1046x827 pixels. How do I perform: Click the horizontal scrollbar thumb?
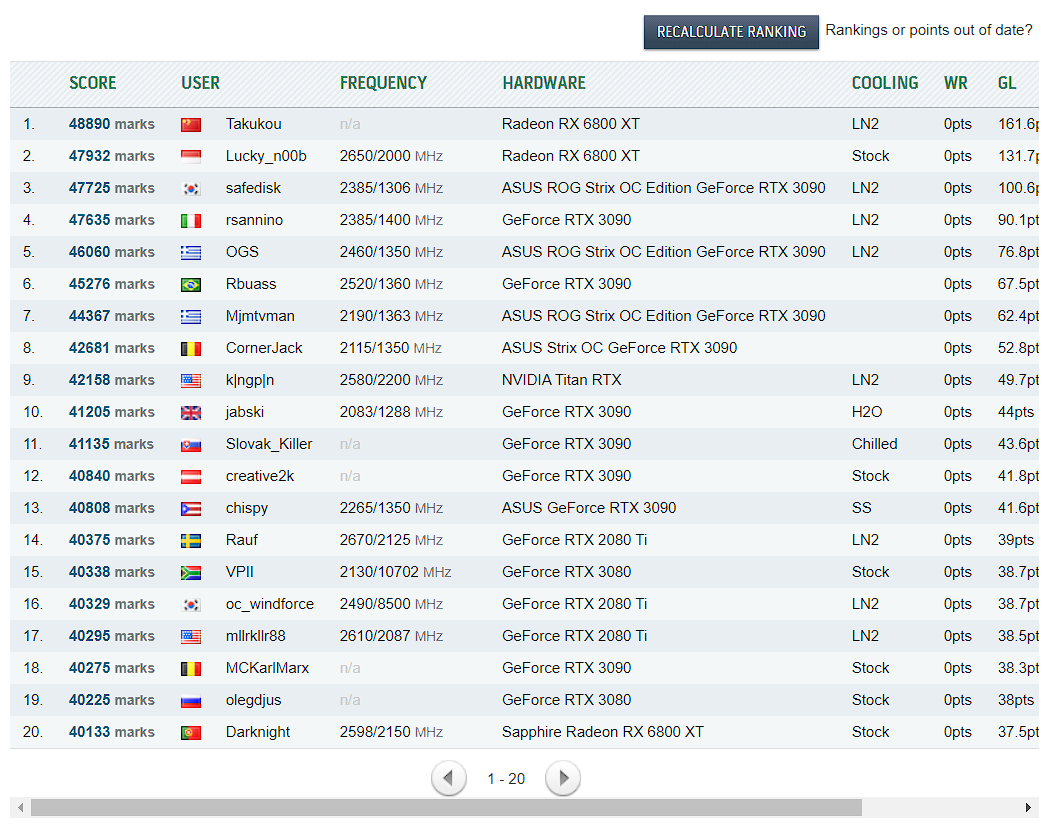click(x=446, y=808)
